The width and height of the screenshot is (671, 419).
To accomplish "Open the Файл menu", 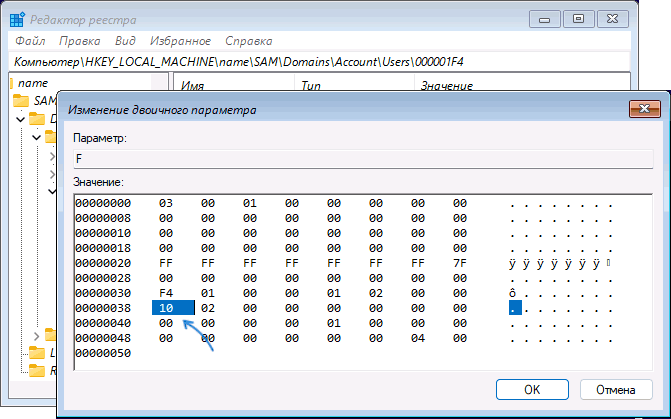I will (31, 41).
